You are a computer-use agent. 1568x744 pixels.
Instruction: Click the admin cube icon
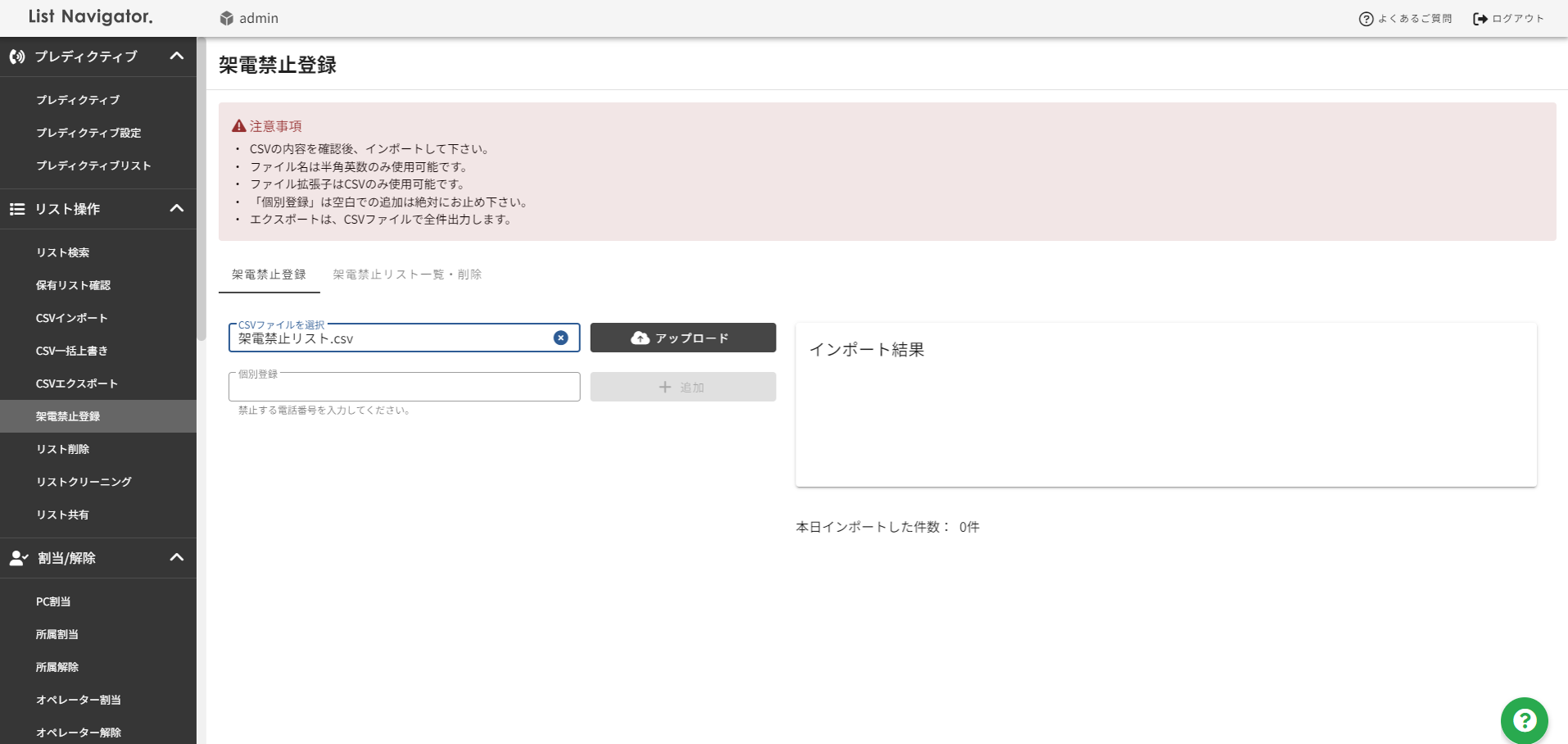[x=227, y=18]
